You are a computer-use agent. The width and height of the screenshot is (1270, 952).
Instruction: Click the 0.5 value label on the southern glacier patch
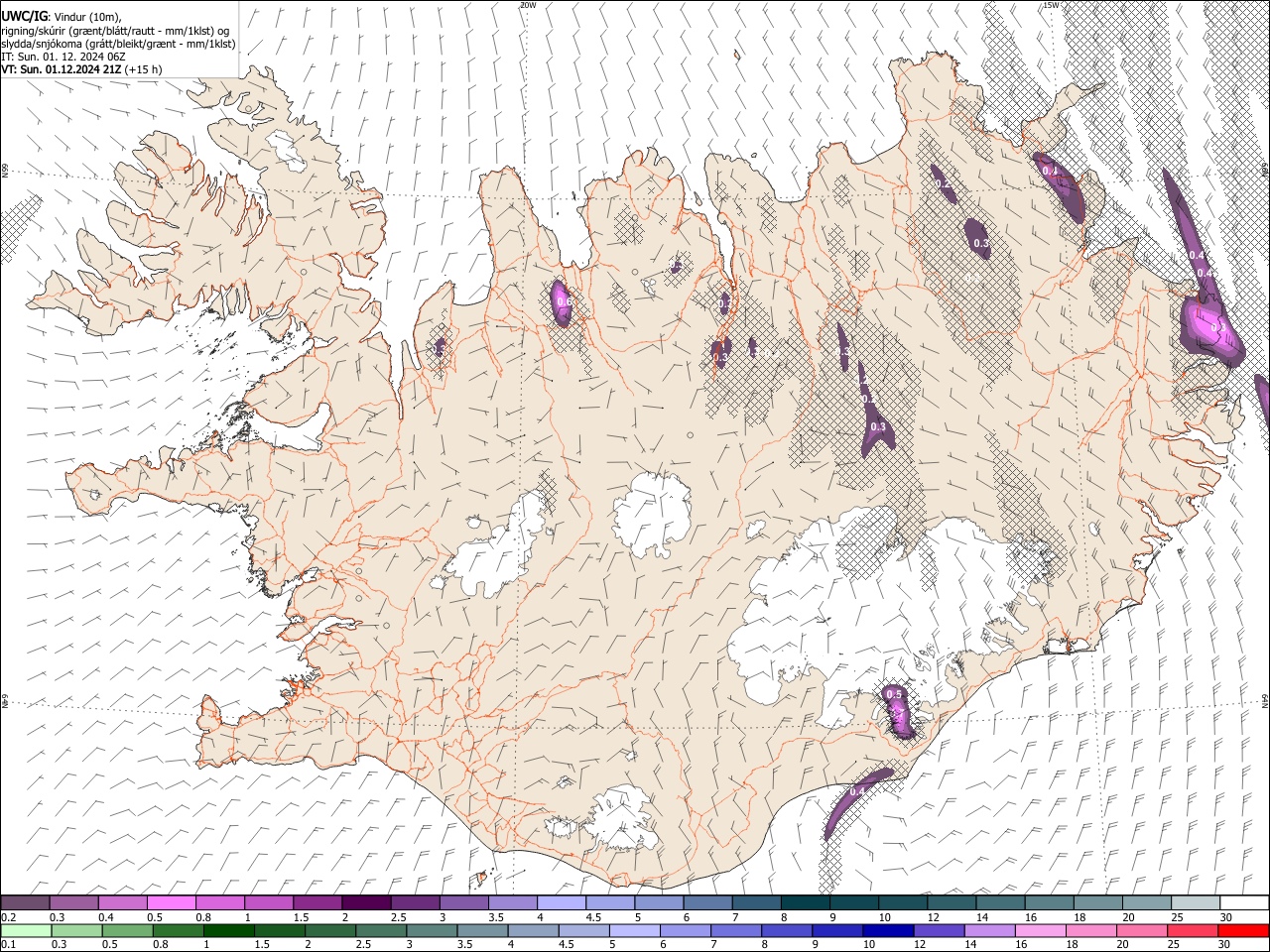[894, 694]
